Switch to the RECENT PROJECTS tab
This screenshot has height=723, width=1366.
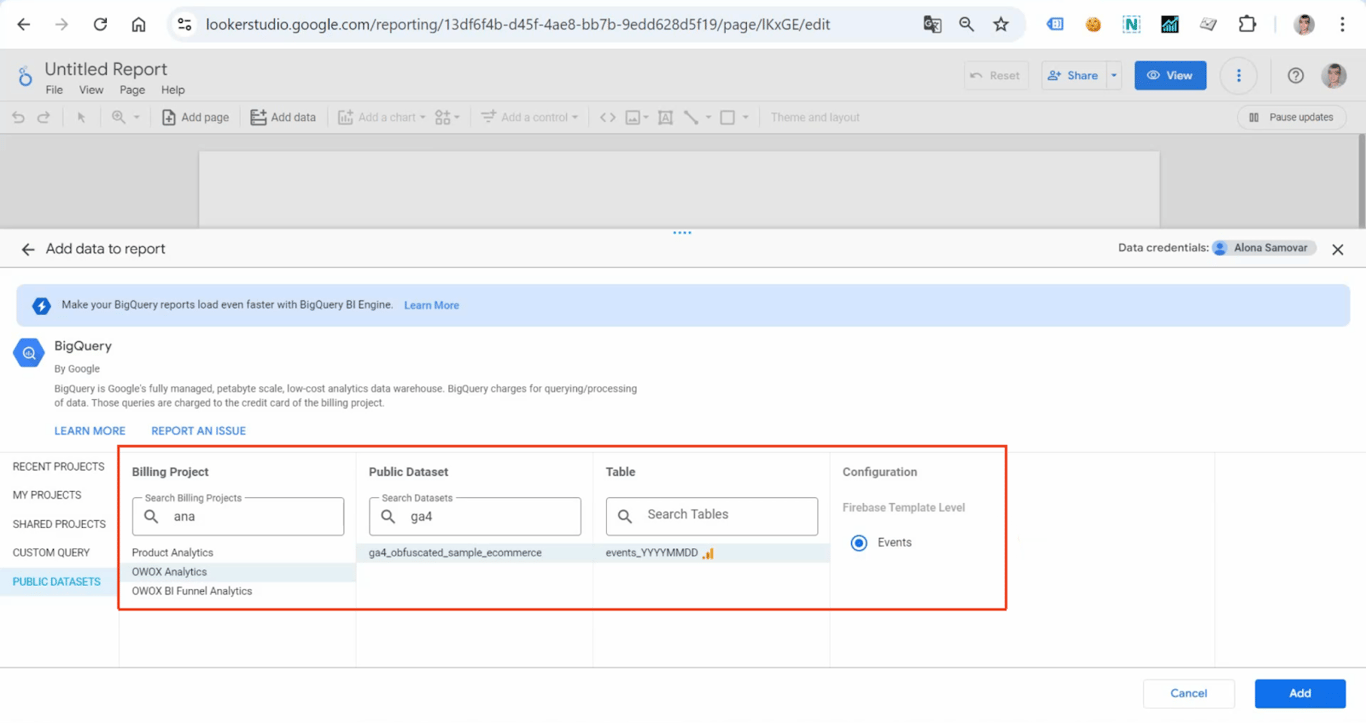59,467
